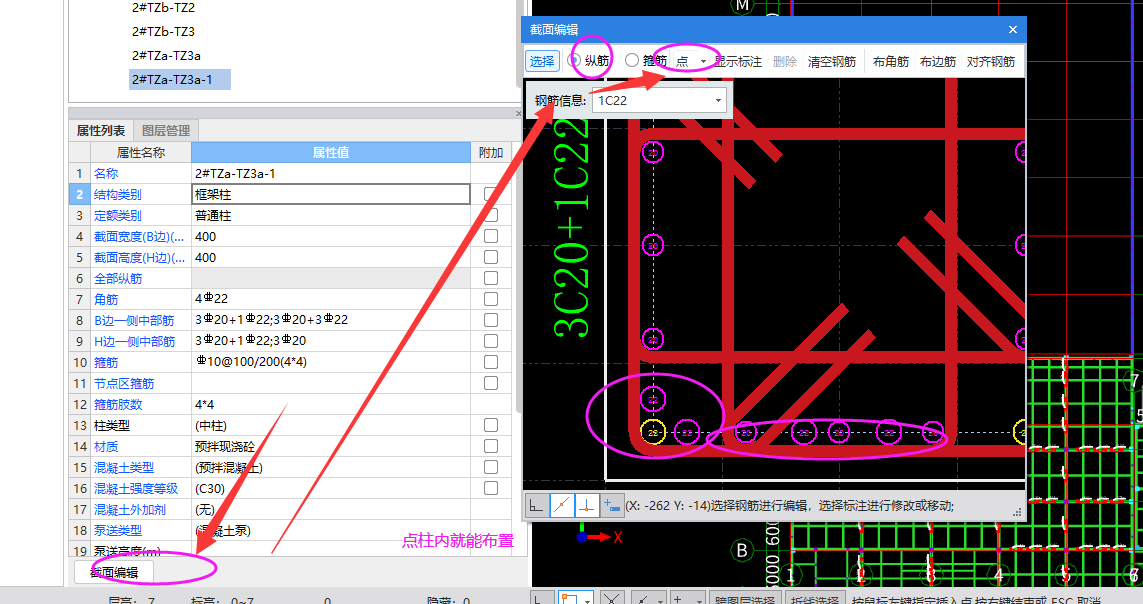The height and width of the screenshot is (604, 1143).
Task: Check the 附加 box for 柱类型
Action: [491, 425]
